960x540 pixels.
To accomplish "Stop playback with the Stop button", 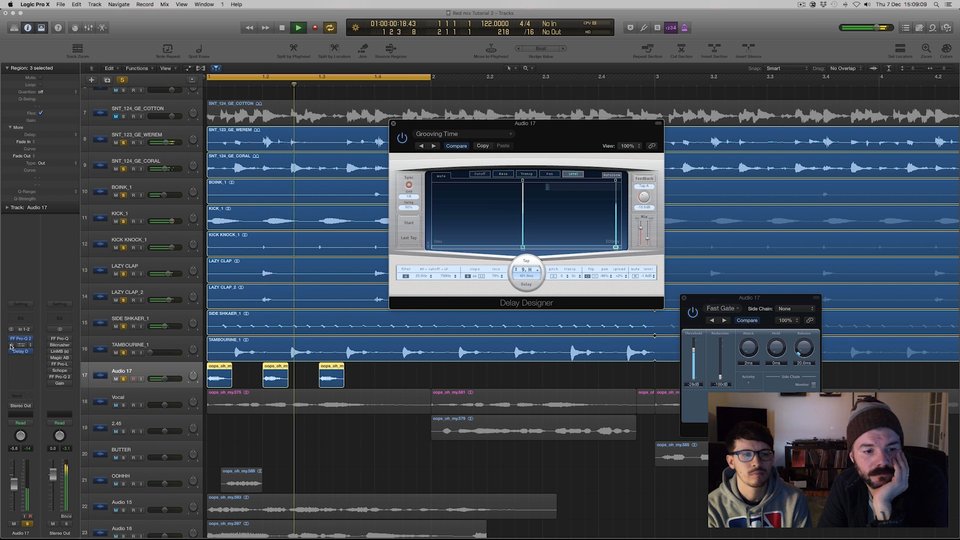I will (282, 28).
